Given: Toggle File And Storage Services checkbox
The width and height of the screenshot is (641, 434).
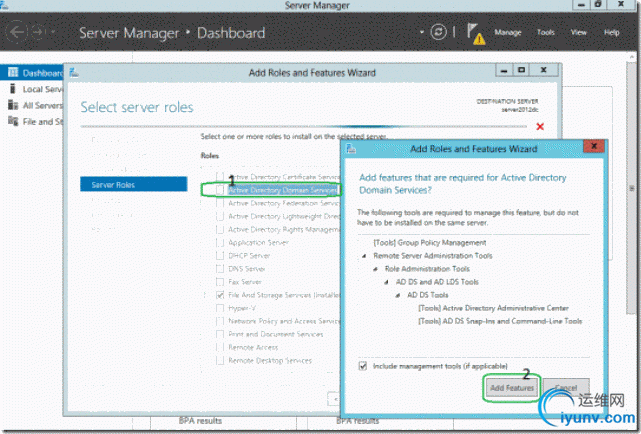Looking at the screenshot, I should pyautogui.click(x=220, y=295).
